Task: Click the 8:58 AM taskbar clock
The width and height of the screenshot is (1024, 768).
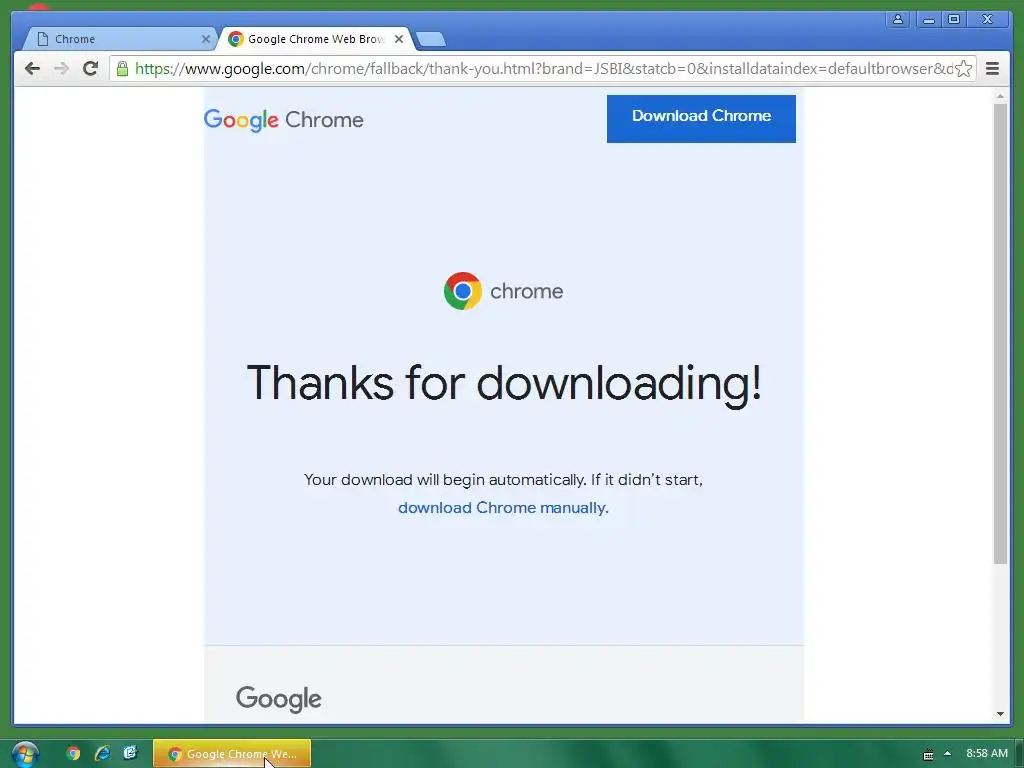Action: tap(987, 753)
